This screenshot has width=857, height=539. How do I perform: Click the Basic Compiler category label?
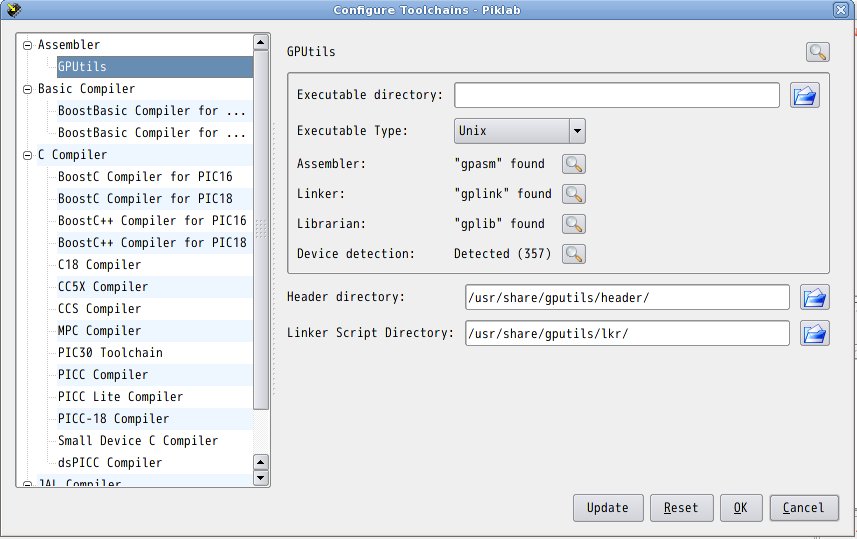coord(86,89)
